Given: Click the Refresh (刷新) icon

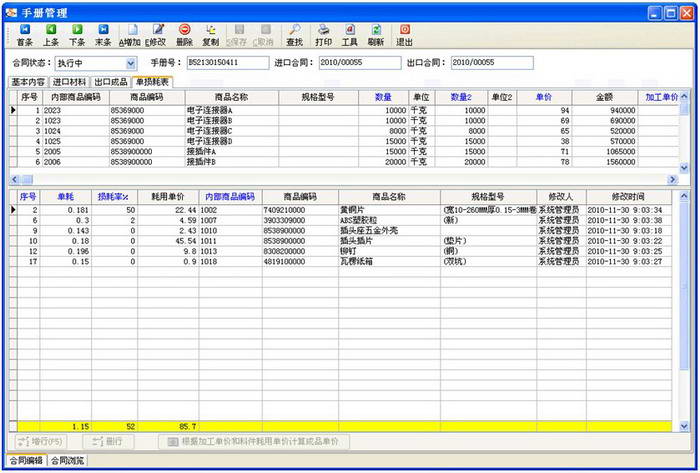Looking at the screenshot, I should point(376,35).
